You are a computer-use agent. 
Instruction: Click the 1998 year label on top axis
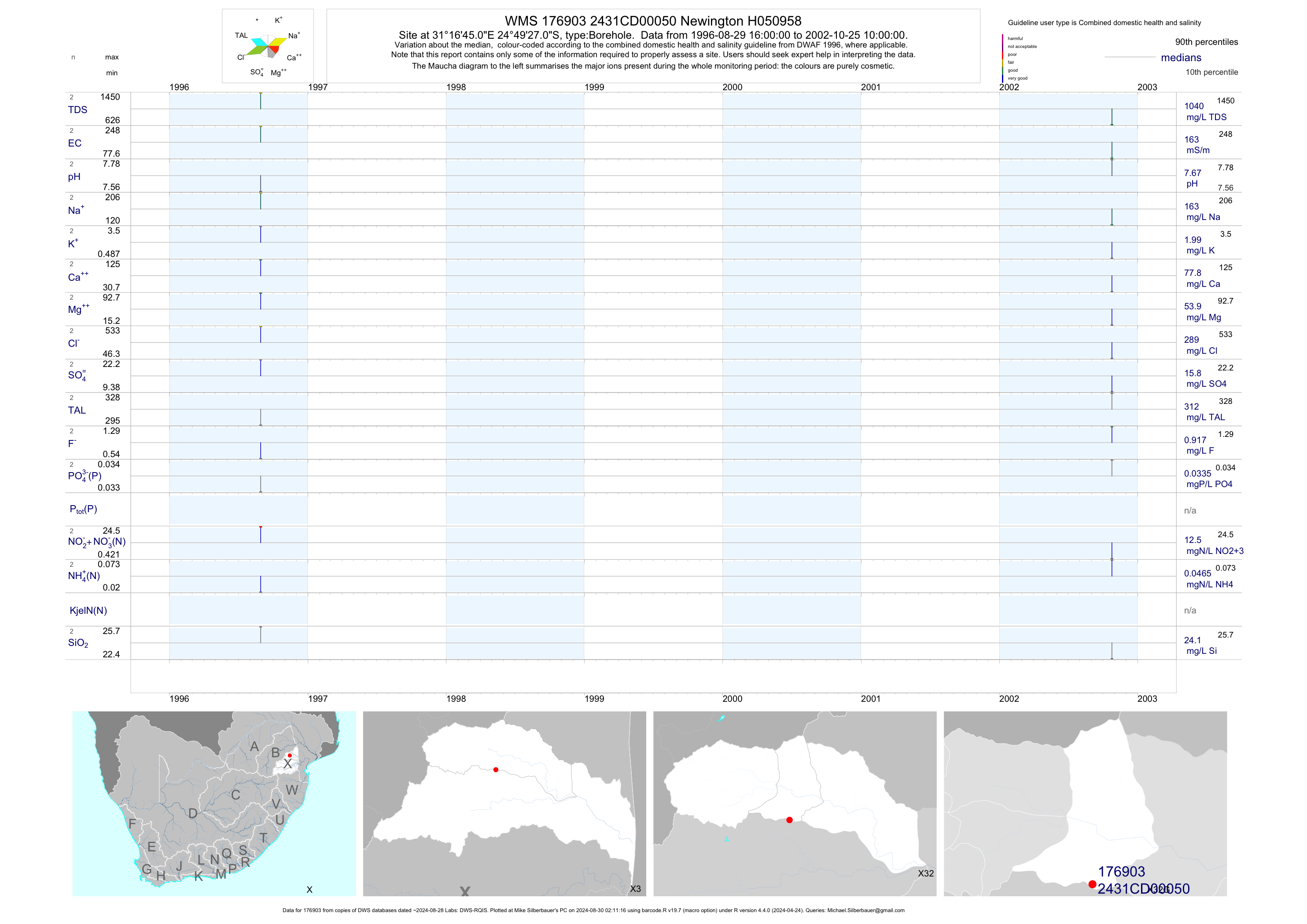pos(456,87)
